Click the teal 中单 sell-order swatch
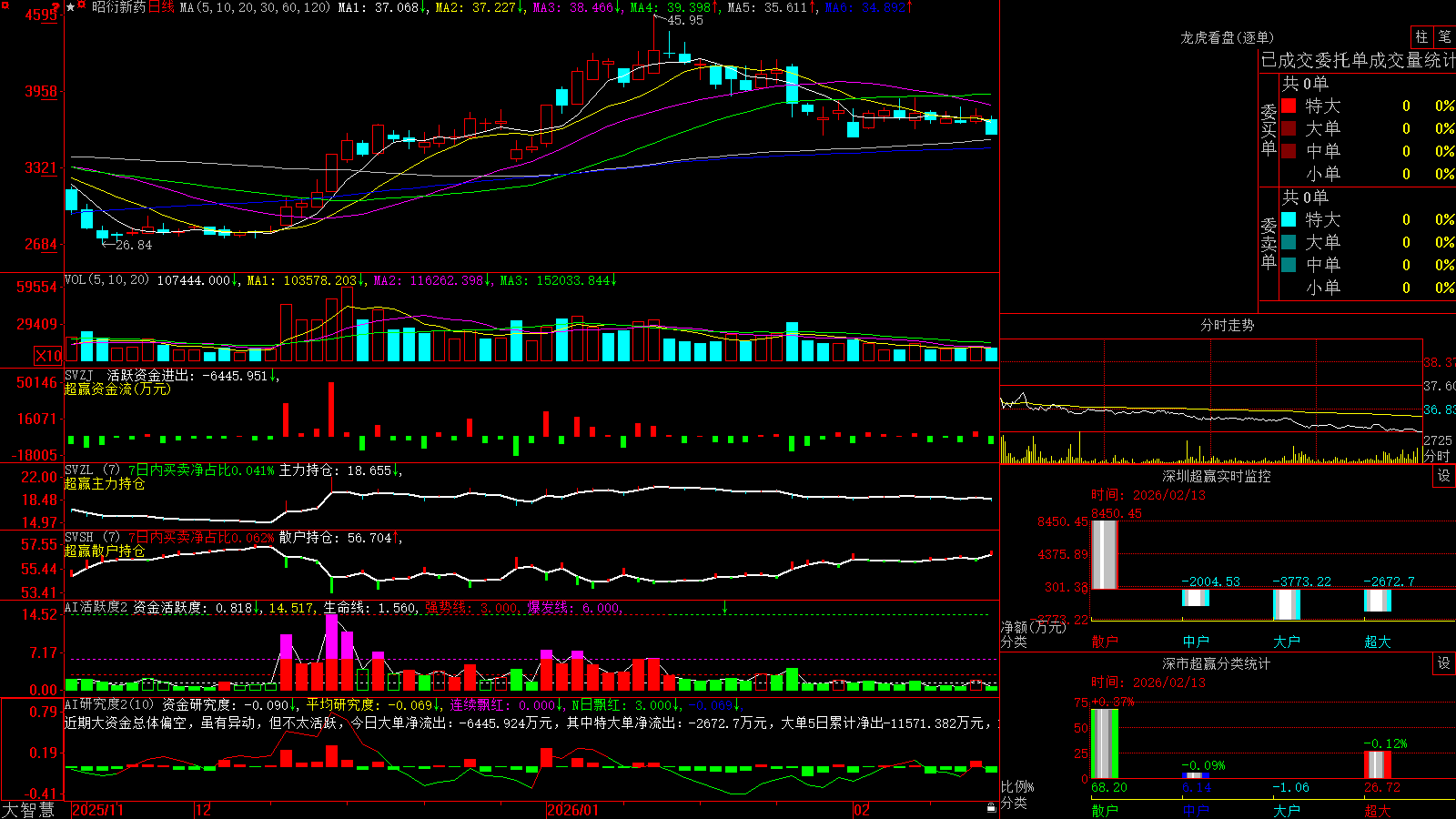 pos(1289,265)
